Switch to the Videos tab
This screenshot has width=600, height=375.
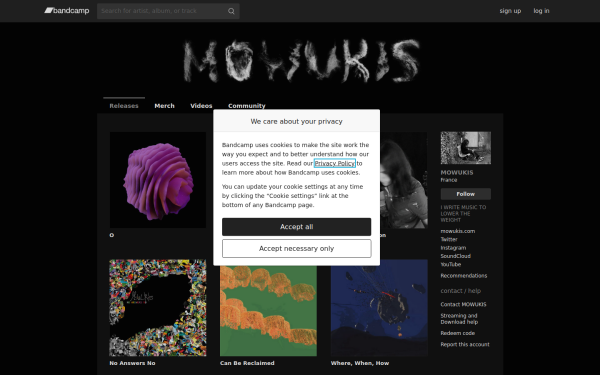coord(201,106)
